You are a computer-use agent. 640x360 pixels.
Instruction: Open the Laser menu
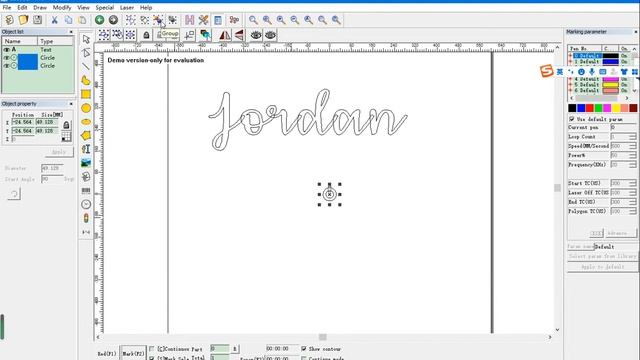coord(127,7)
